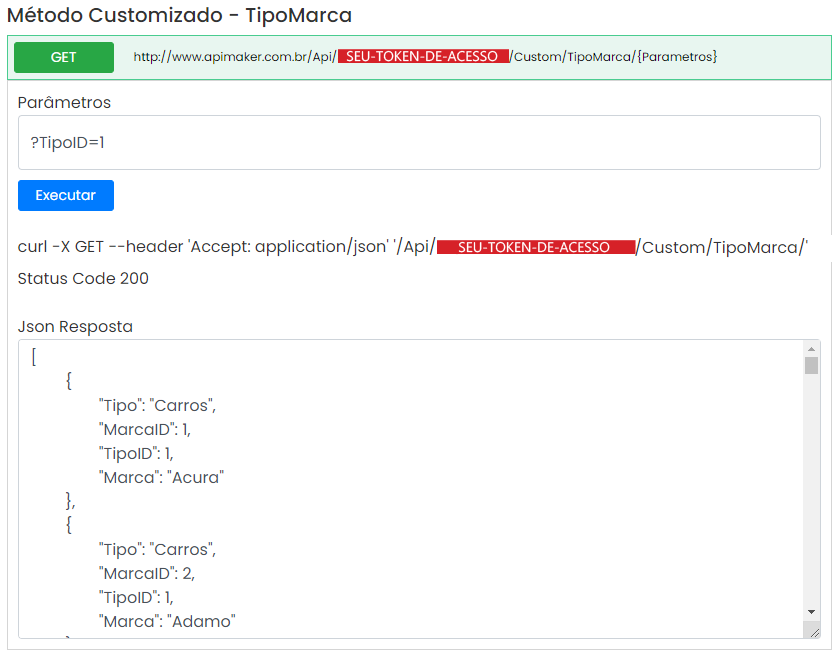Screen dimensions: 838x655
Task: Click the http://www.apimaker.com.br/Api/ URL text
Action: click(x=234, y=57)
